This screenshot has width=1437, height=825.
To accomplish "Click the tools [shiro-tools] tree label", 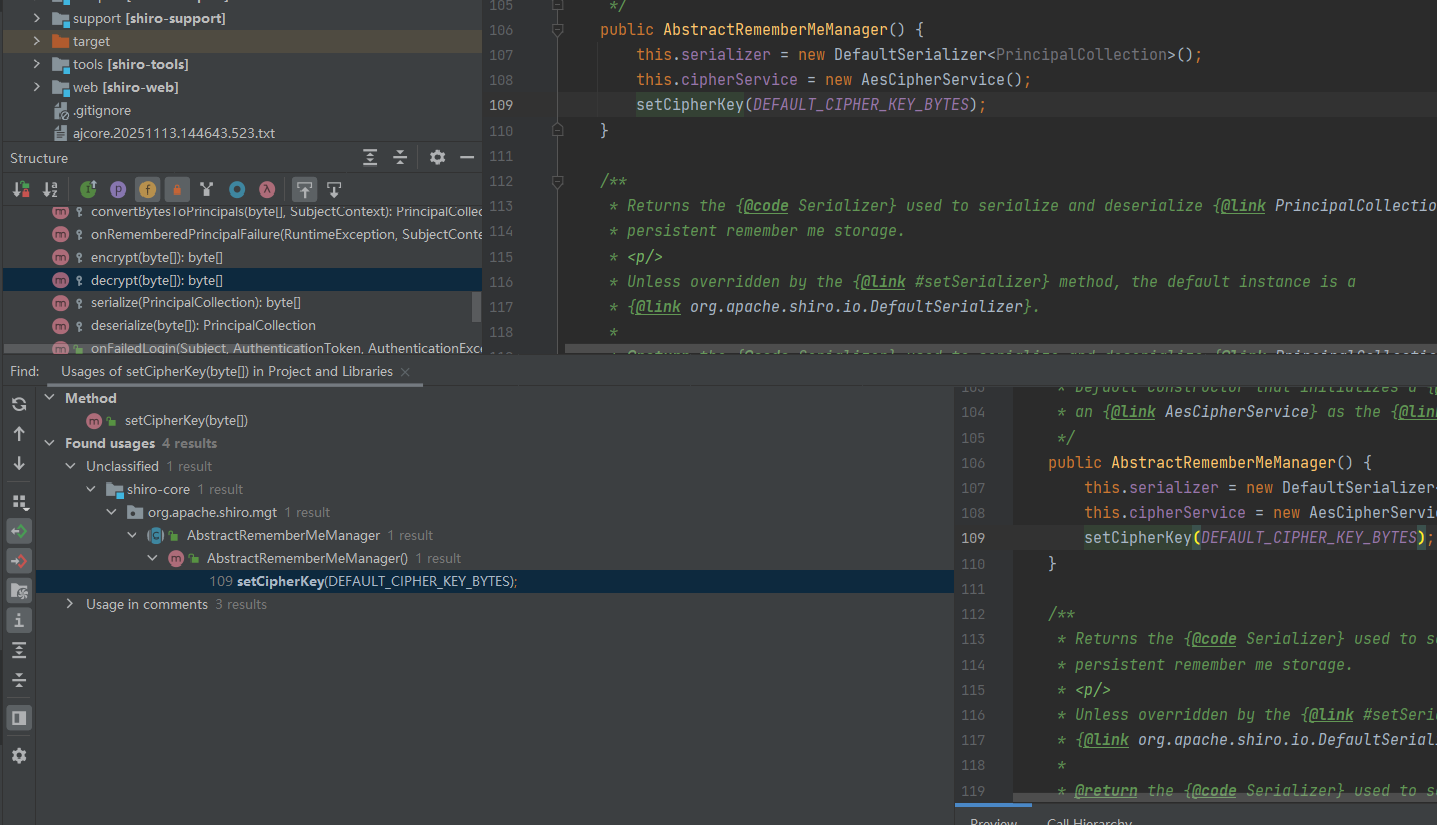I will (130, 64).
